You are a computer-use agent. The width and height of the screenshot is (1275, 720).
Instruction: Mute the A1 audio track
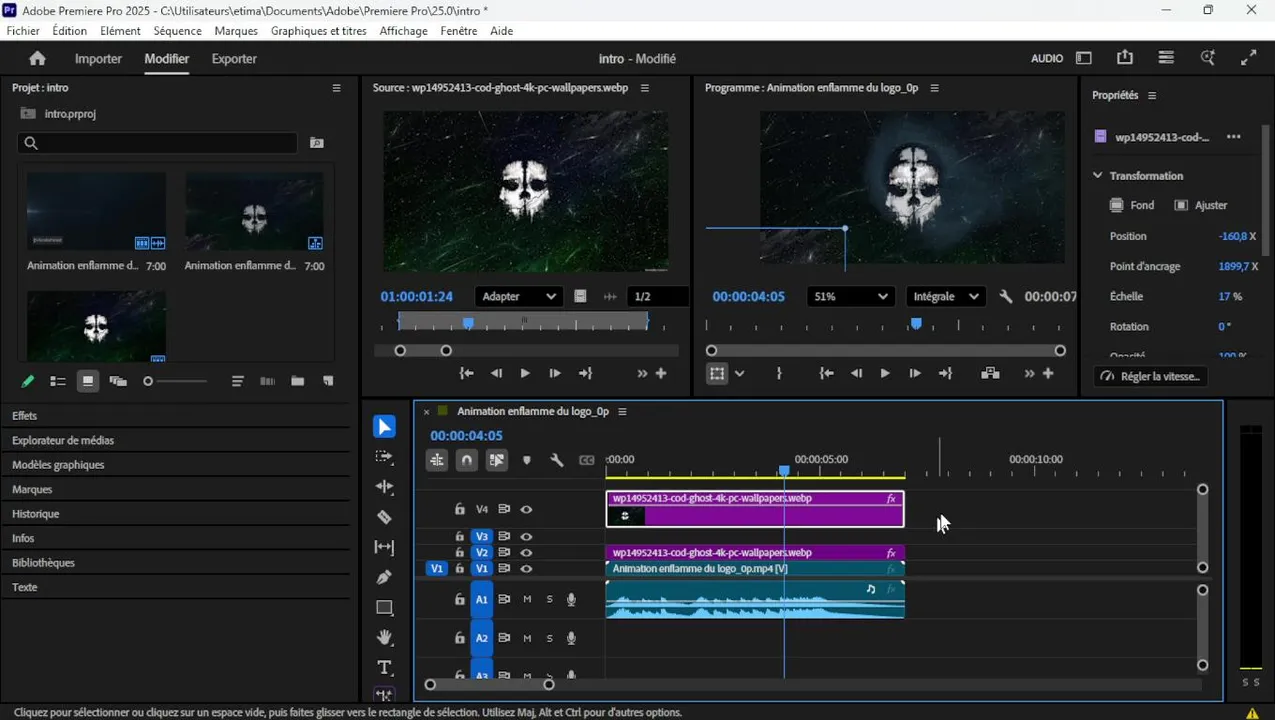(x=527, y=599)
